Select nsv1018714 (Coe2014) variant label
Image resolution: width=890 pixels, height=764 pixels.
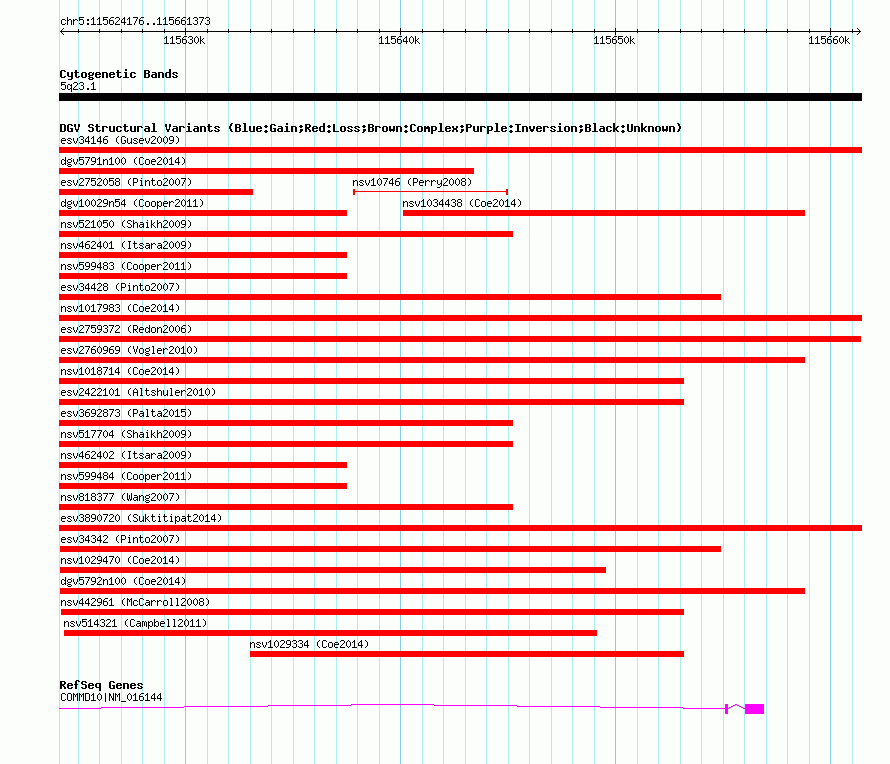pyautogui.click(x=120, y=371)
